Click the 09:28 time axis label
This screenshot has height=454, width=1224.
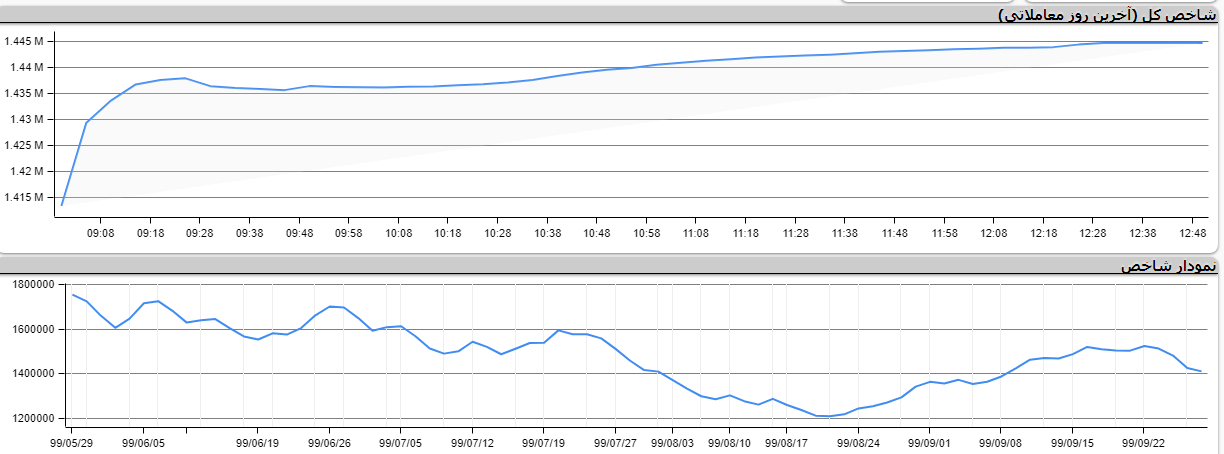coord(200,233)
